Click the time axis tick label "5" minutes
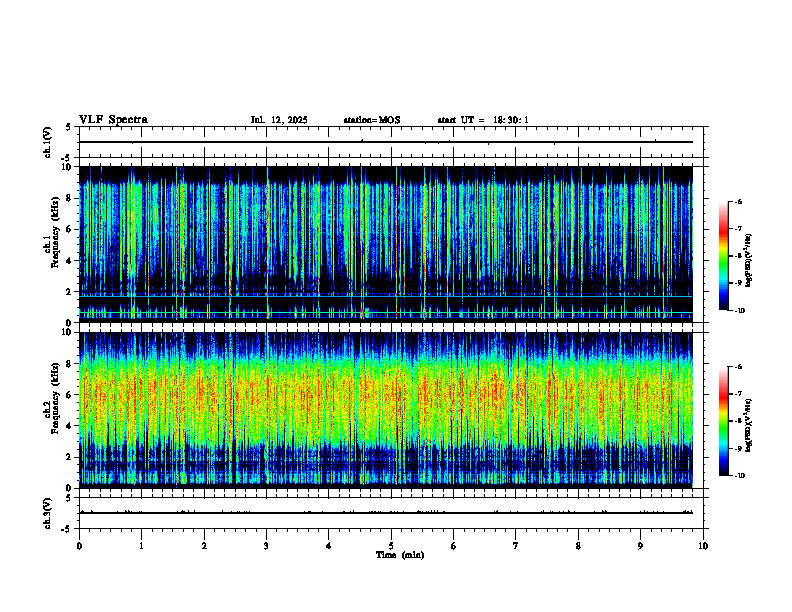The width and height of the screenshot is (792, 612). click(391, 546)
